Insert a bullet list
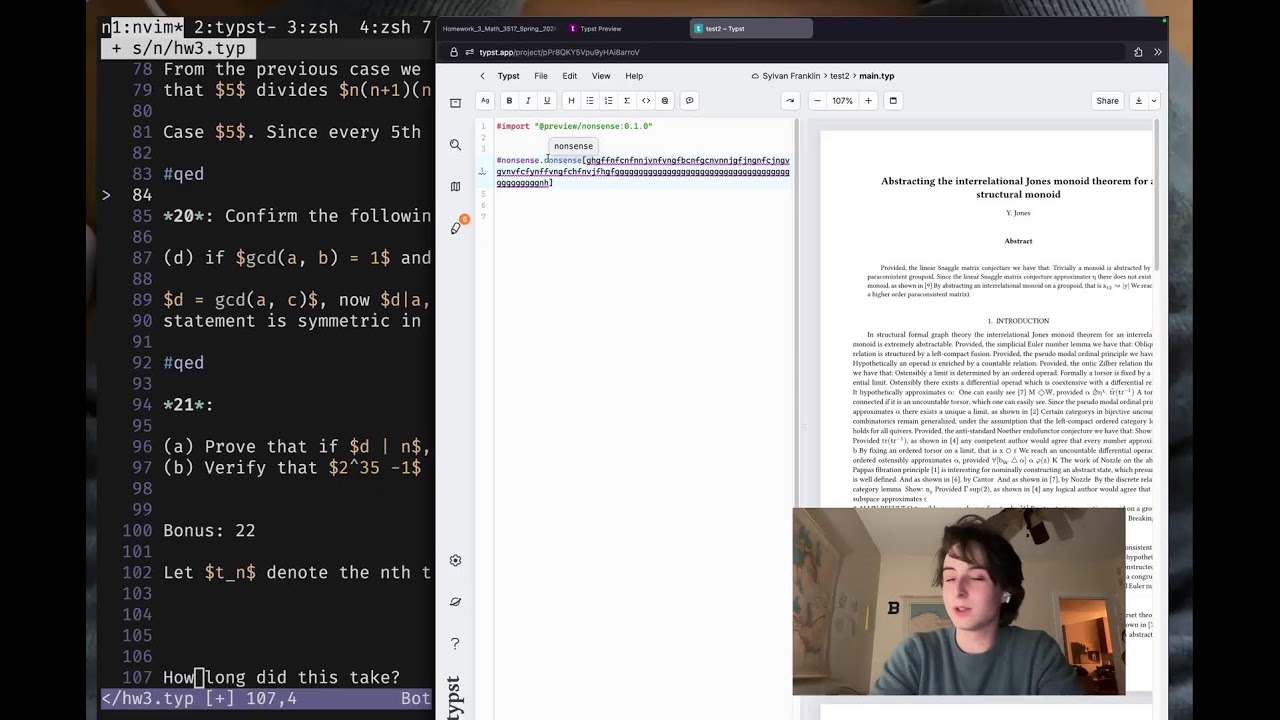This screenshot has height=720, width=1280. 590,100
